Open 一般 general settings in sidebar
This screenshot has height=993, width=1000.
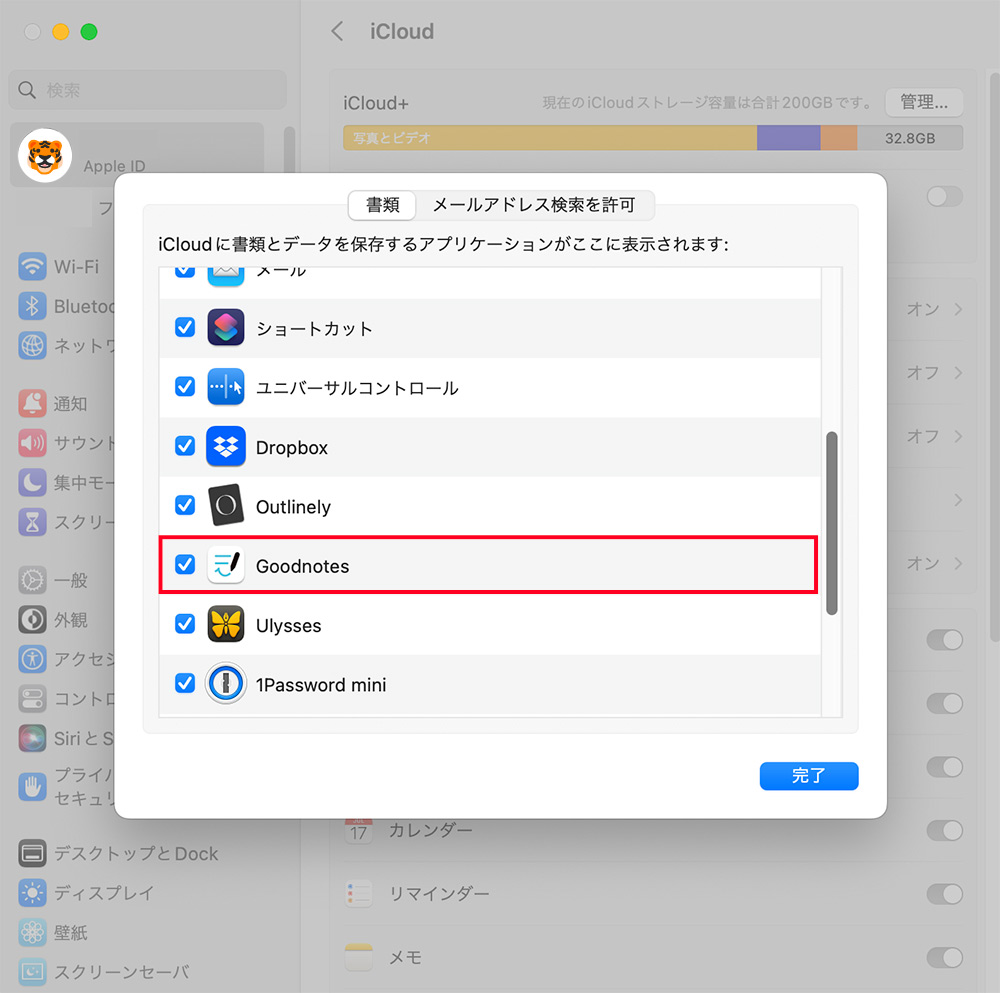coord(54,580)
